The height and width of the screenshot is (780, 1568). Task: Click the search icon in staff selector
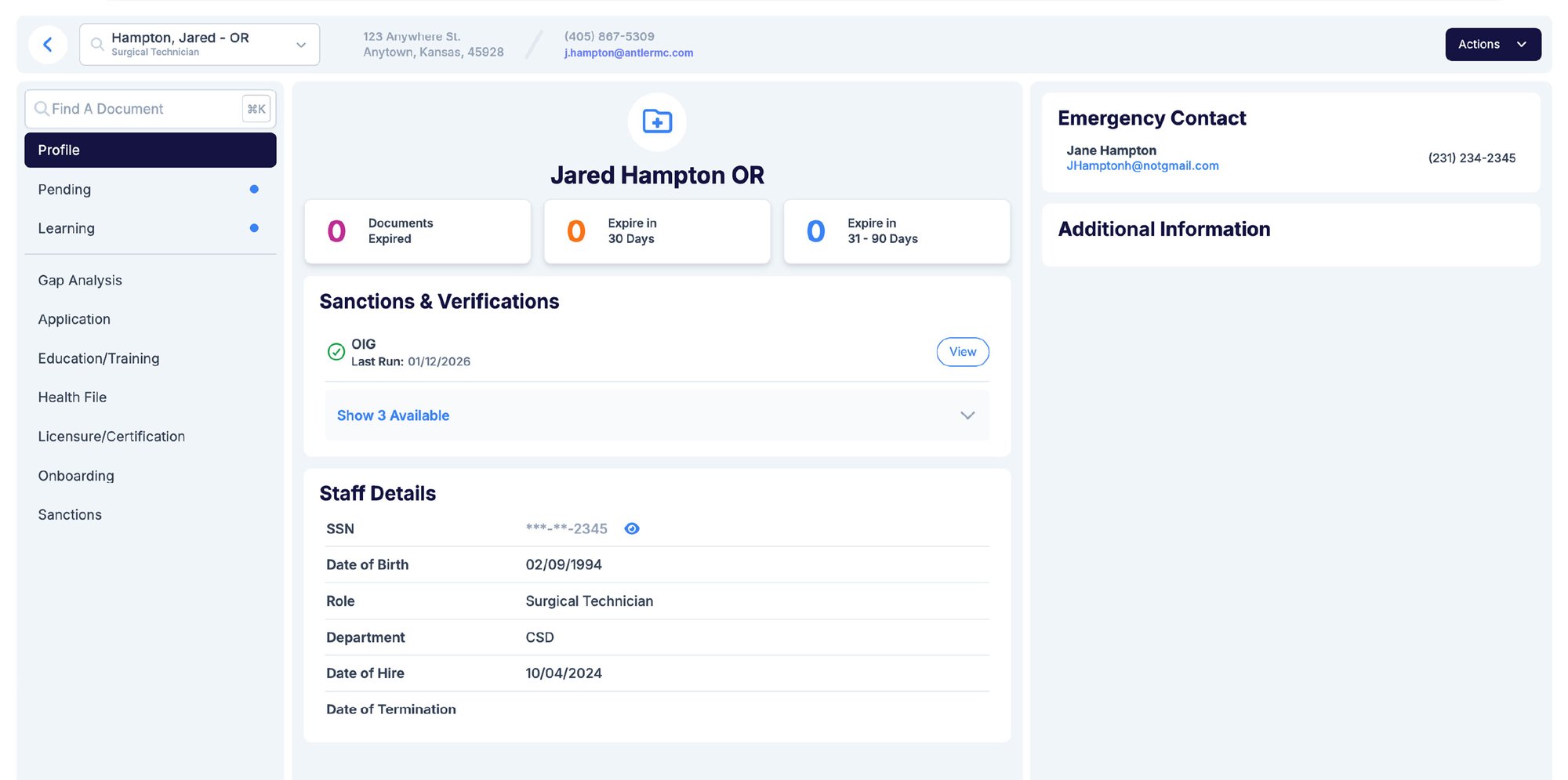[x=97, y=44]
